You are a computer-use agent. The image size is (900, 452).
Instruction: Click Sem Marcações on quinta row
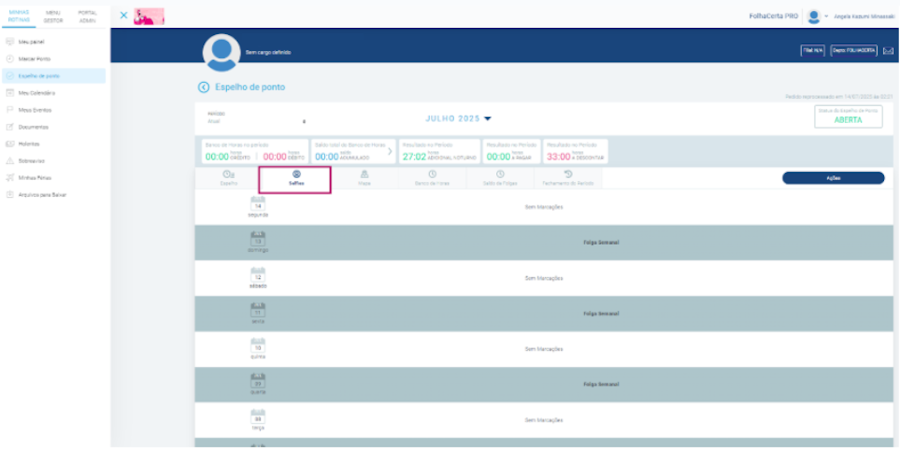(x=544, y=349)
